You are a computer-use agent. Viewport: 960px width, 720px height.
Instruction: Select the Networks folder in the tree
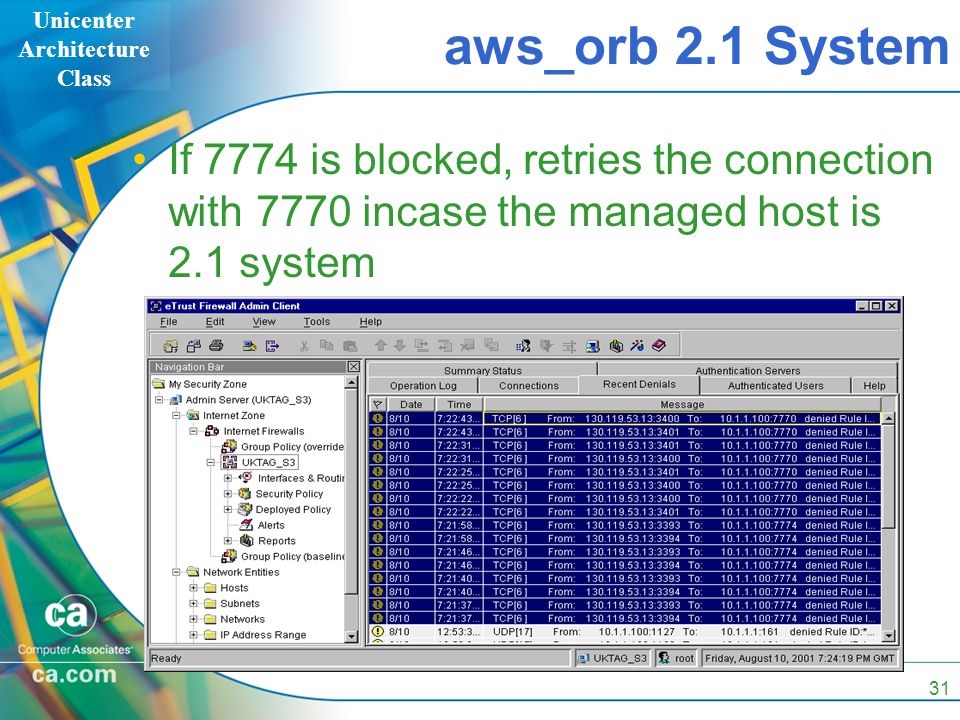(x=242, y=619)
